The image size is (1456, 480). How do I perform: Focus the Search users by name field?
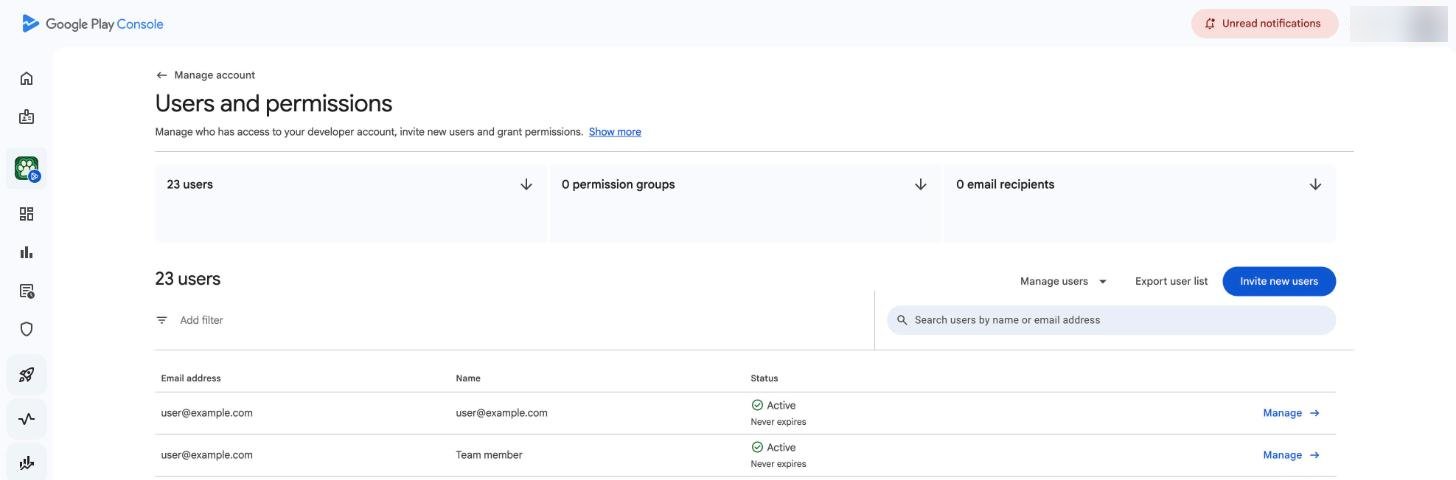click(x=1111, y=320)
